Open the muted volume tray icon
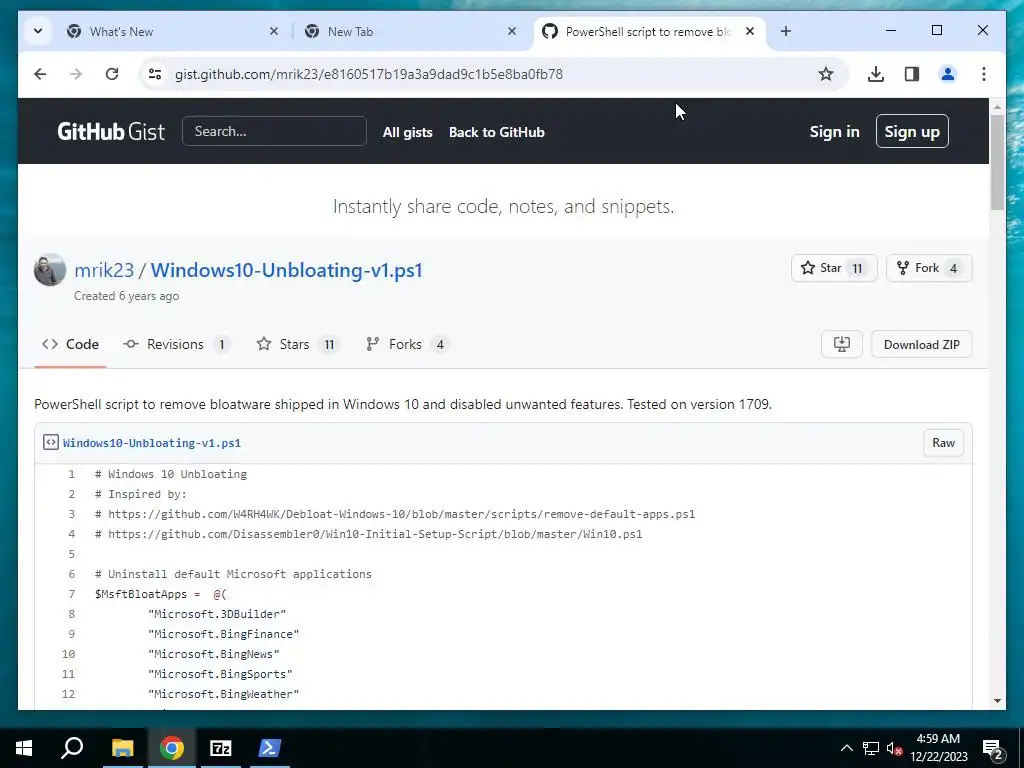 [894, 748]
